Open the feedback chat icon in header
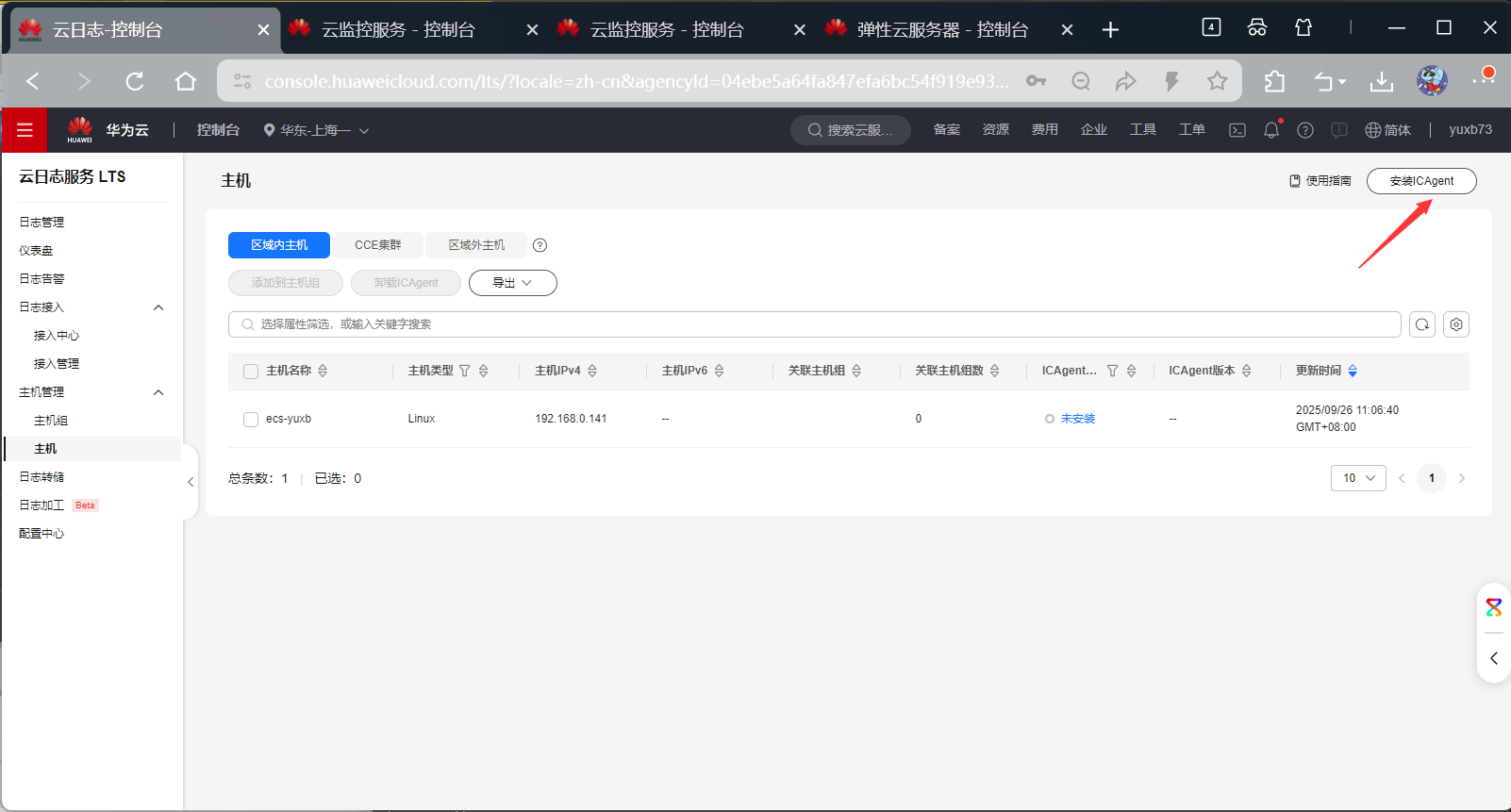 coord(1339,130)
